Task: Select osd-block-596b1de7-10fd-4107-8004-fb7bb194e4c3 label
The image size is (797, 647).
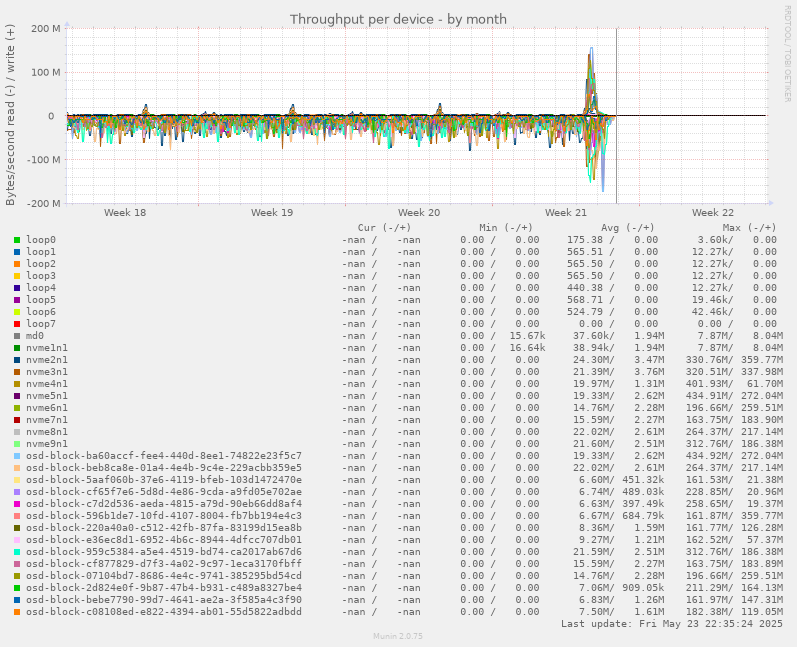Action: 164,516
